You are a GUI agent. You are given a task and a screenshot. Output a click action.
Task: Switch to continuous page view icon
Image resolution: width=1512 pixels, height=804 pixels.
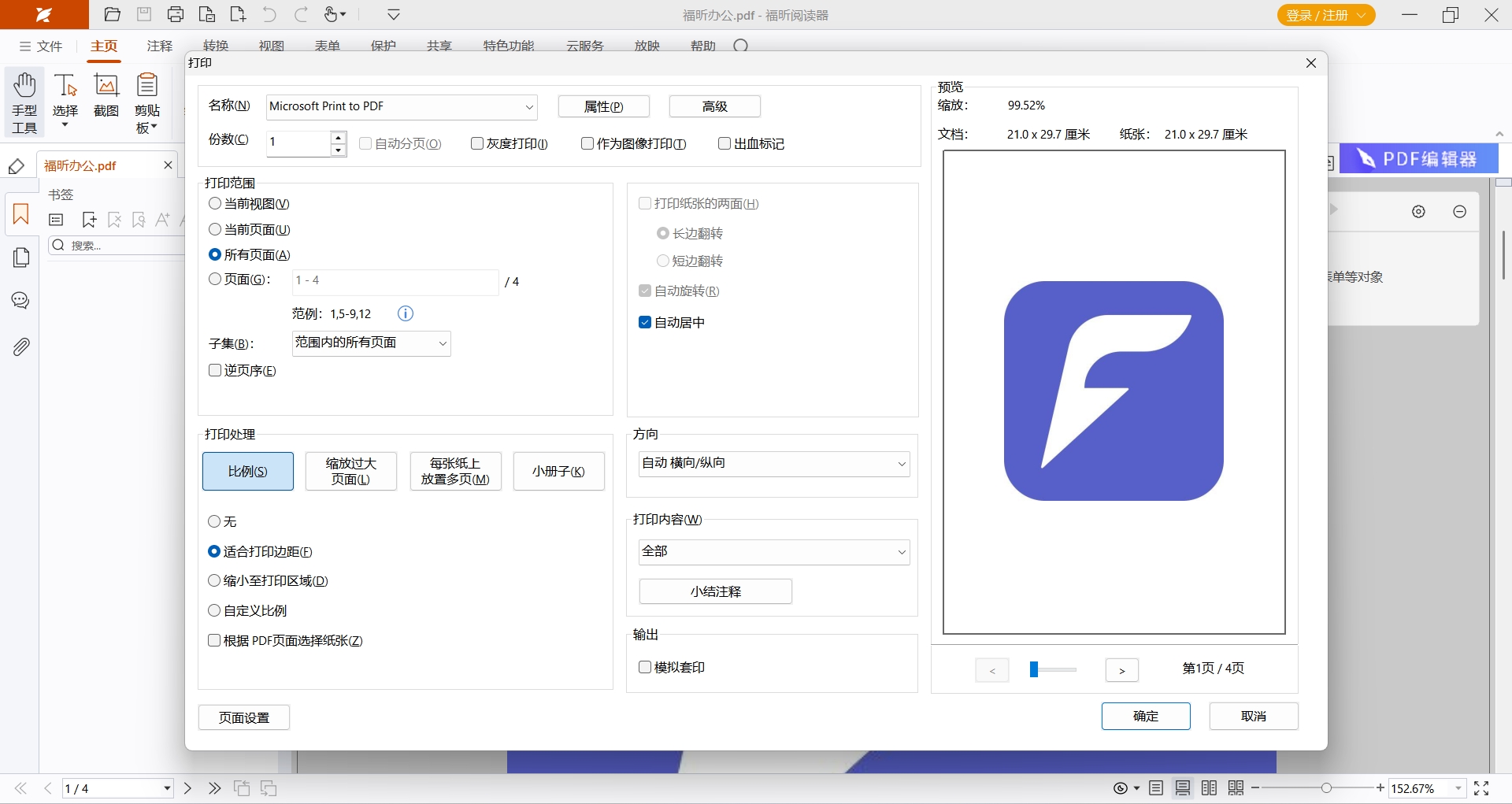click(1183, 788)
